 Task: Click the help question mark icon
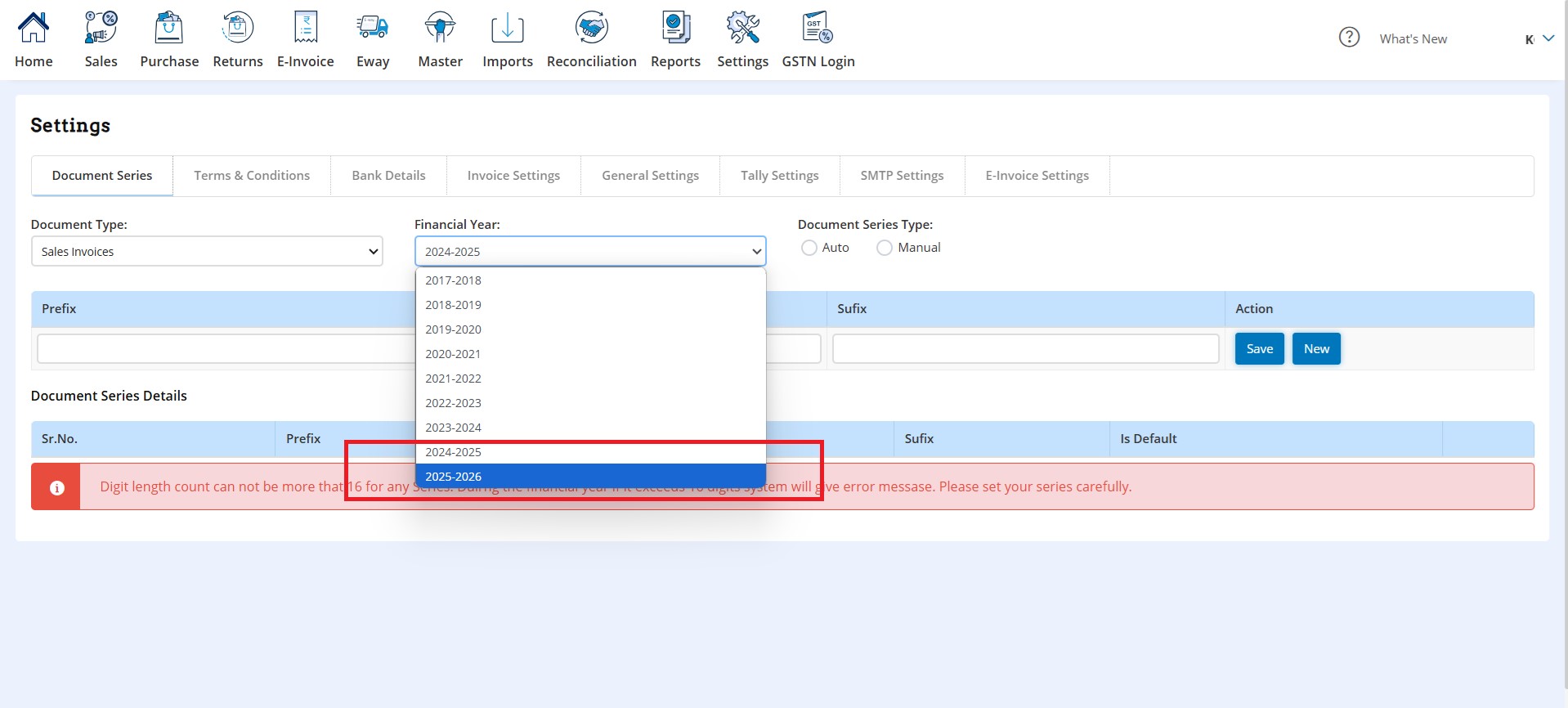click(x=1349, y=38)
